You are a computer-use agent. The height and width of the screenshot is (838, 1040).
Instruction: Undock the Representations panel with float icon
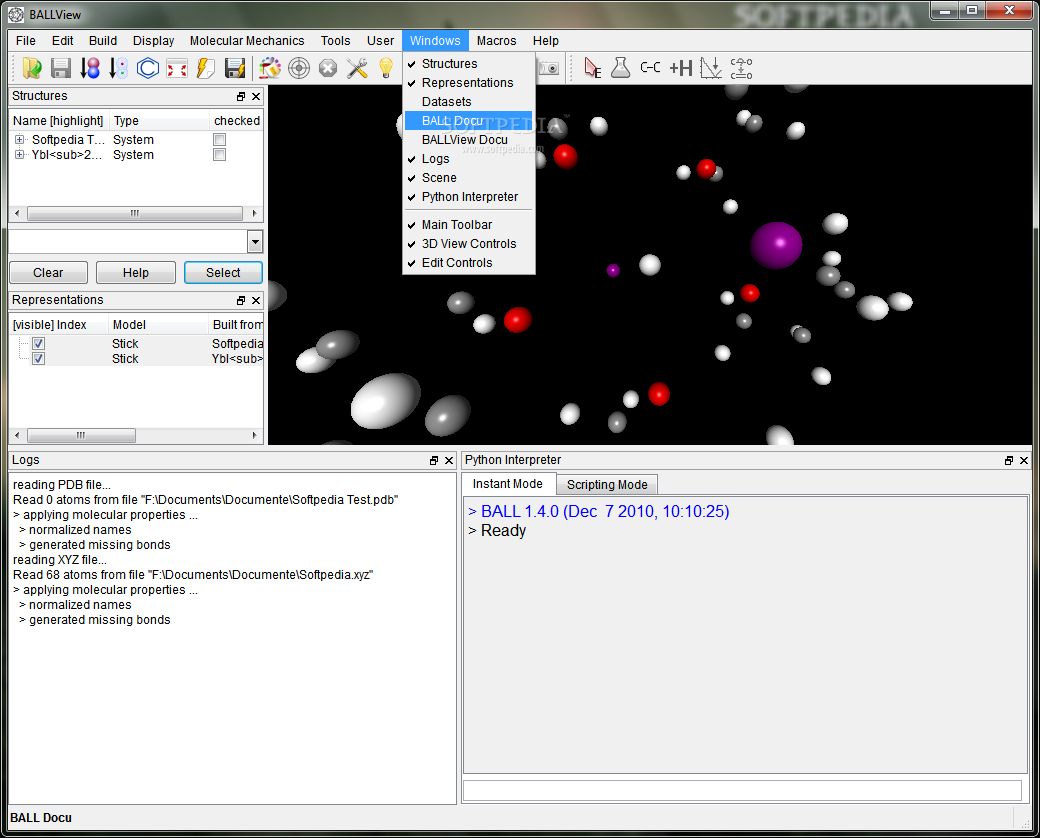tap(241, 301)
